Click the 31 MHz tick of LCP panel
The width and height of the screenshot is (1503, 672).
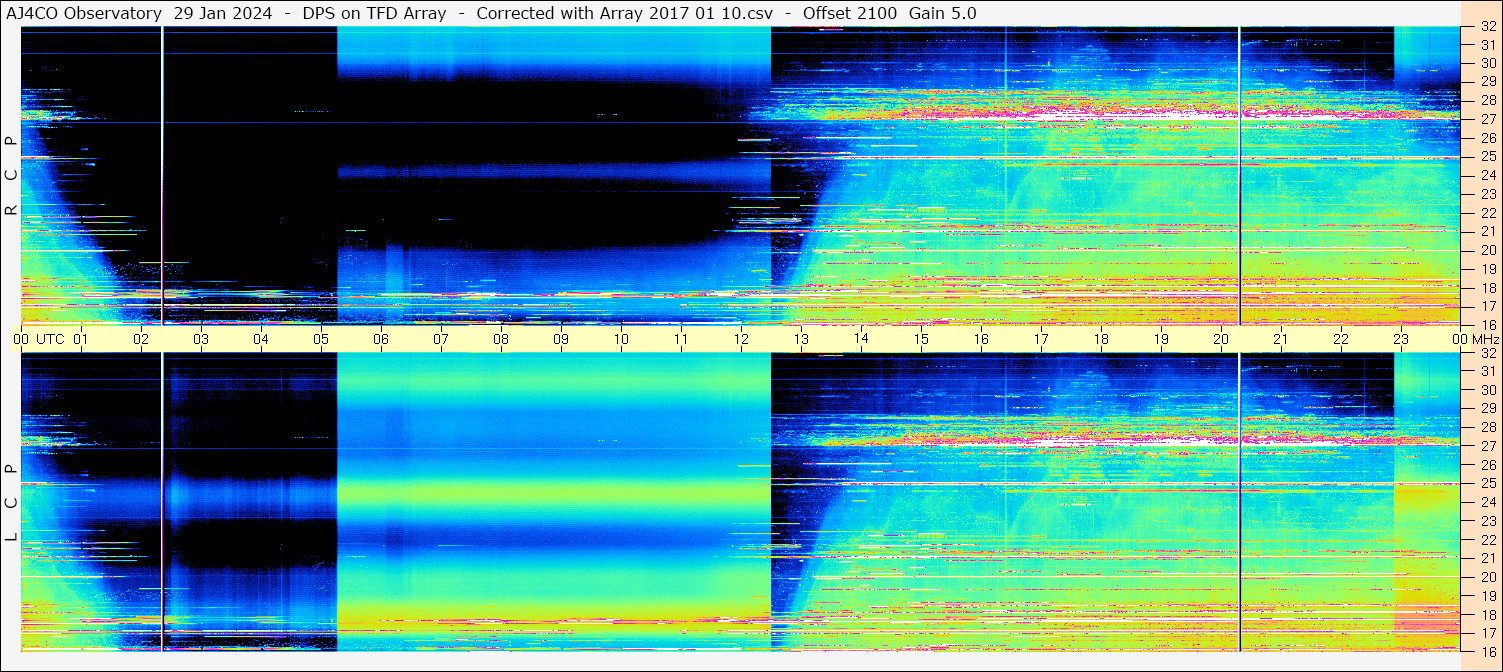click(1487, 371)
